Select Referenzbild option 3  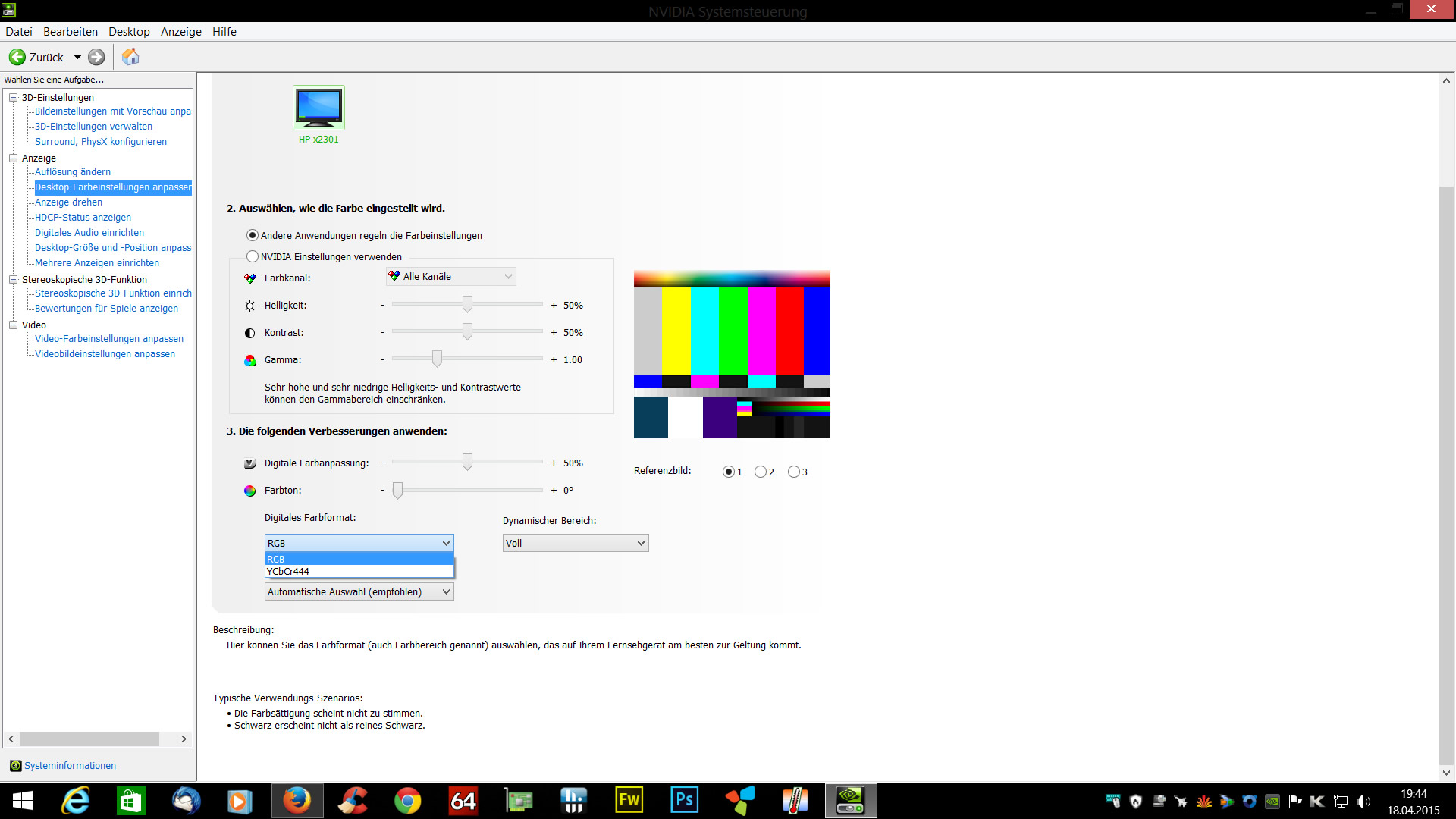(794, 472)
